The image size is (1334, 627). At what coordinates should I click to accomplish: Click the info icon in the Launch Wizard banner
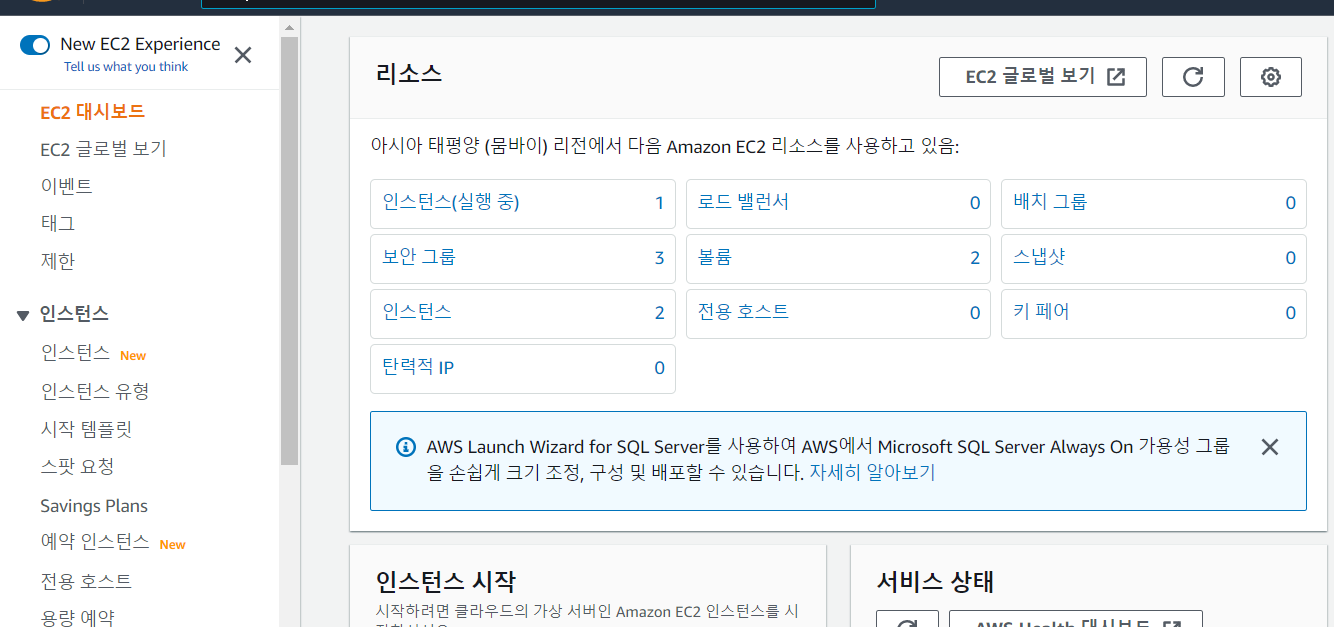pyautogui.click(x=405, y=447)
